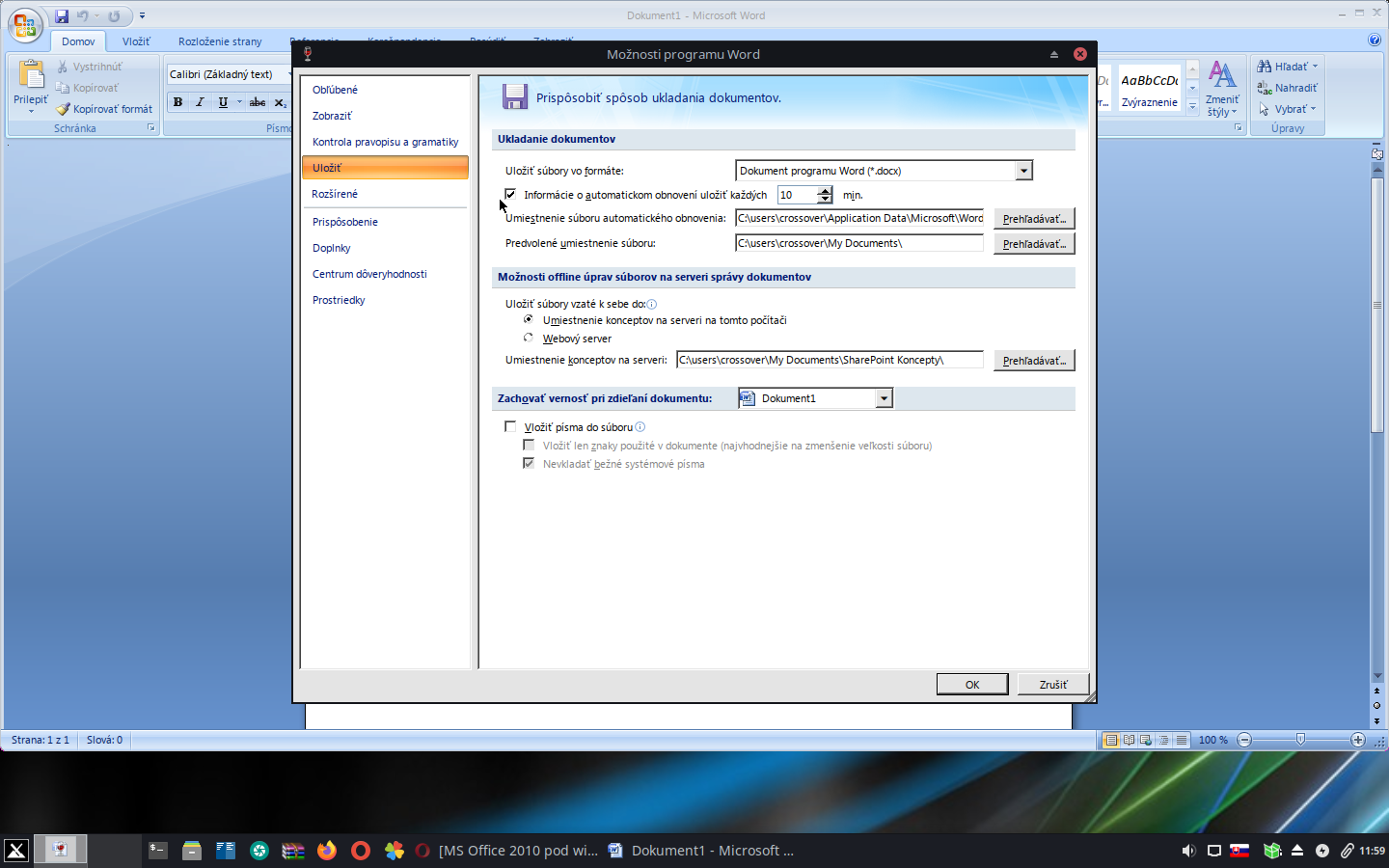The image size is (1389, 868).
Task: Browse for default file location
Action: pyautogui.click(x=1034, y=244)
